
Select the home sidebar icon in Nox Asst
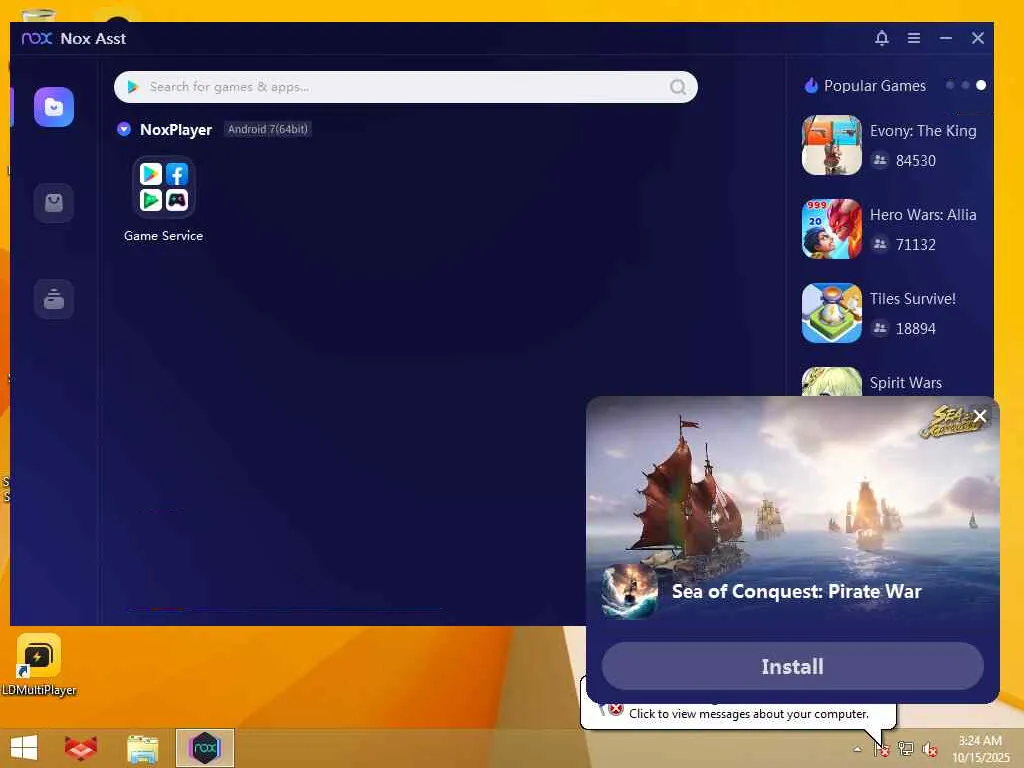pyautogui.click(x=54, y=107)
